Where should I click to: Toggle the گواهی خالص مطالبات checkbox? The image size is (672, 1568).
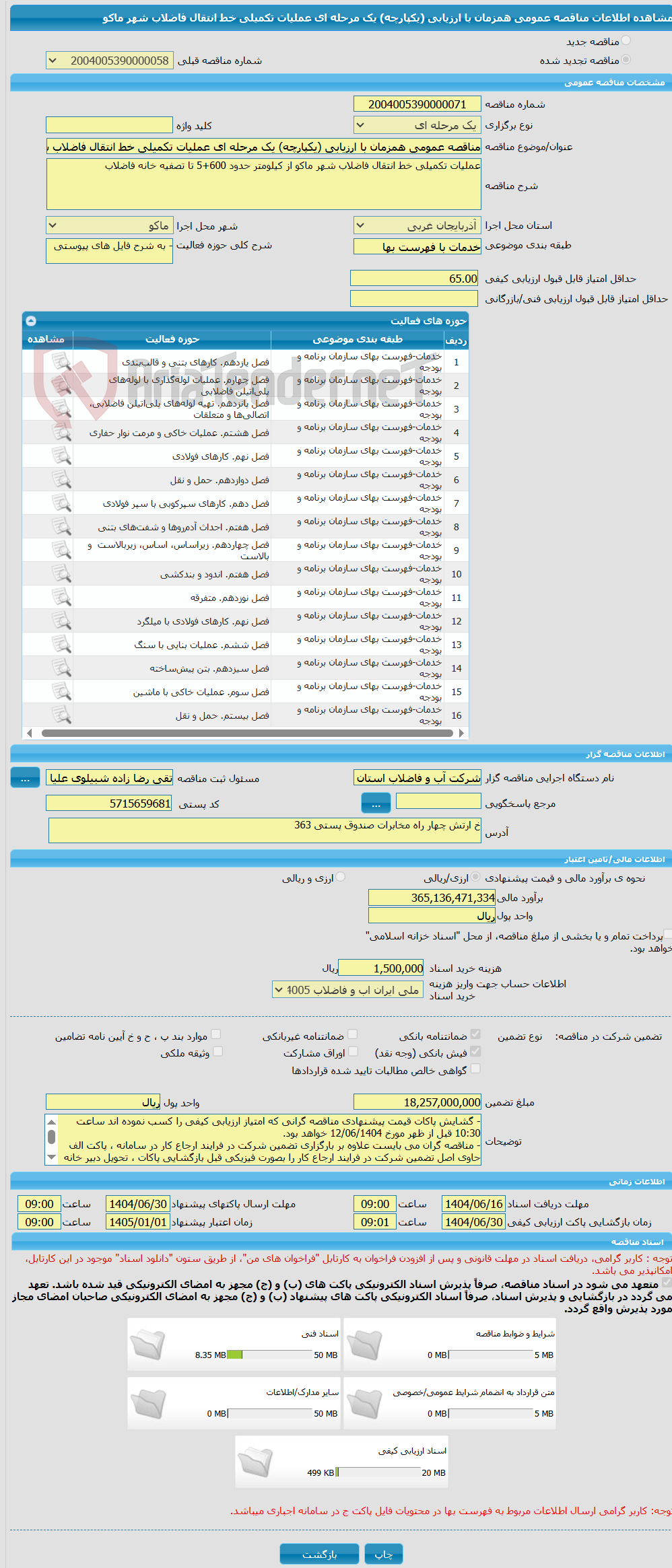(475, 1069)
